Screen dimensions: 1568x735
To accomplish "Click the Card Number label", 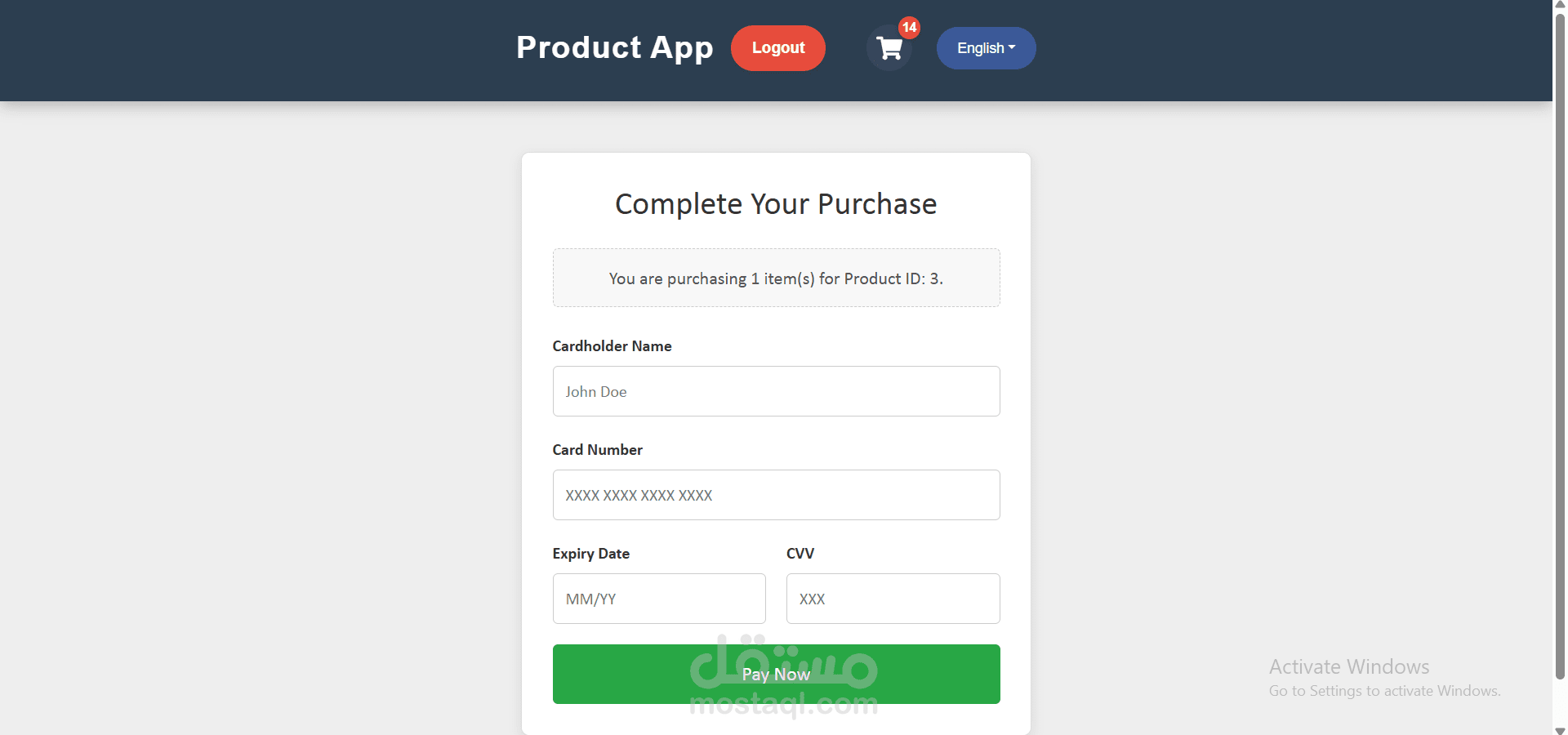I will point(597,450).
